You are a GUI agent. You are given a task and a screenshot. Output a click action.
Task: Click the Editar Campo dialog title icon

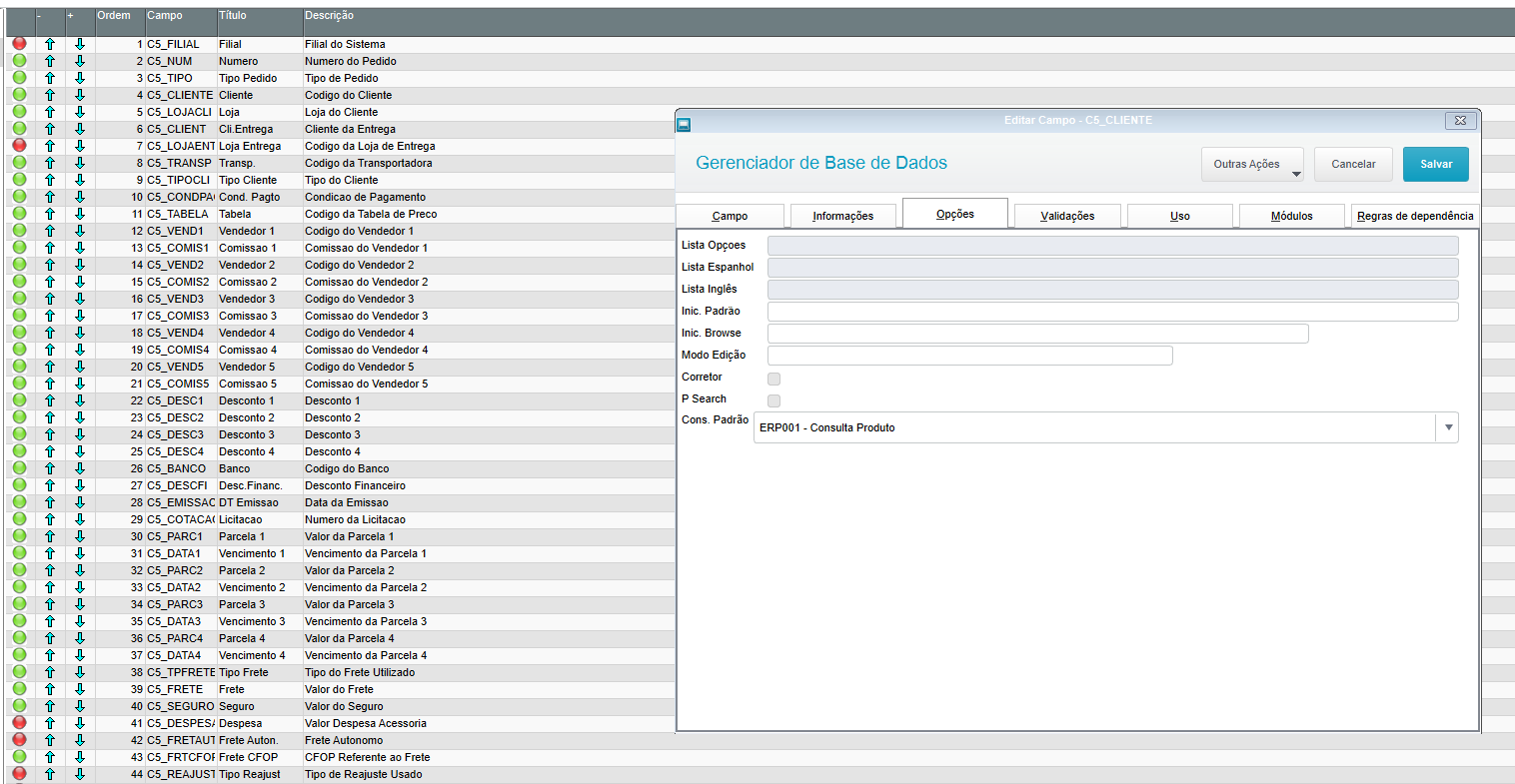684,124
